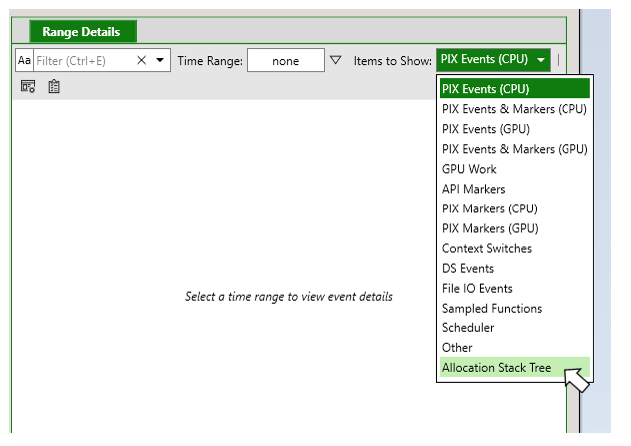Open the filter history dropdown arrow

point(160,60)
